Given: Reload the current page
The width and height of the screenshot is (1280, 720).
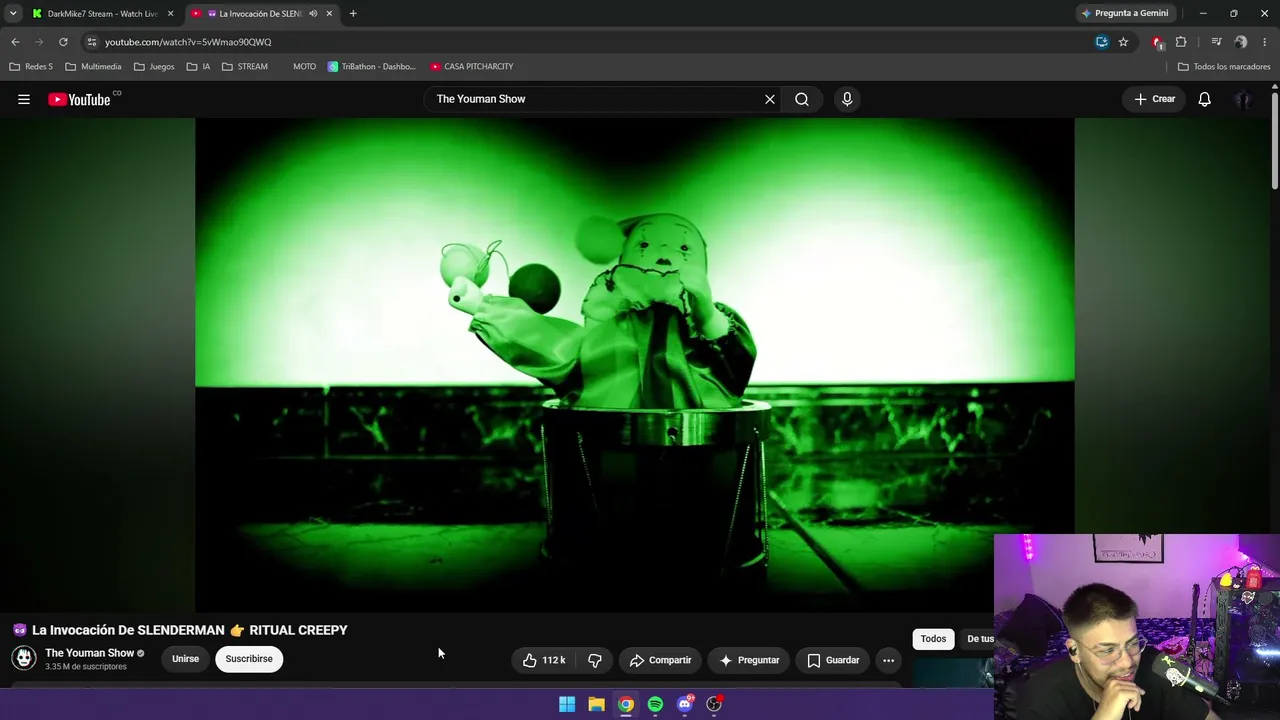Looking at the screenshot, I should click(x=63, y=42).
